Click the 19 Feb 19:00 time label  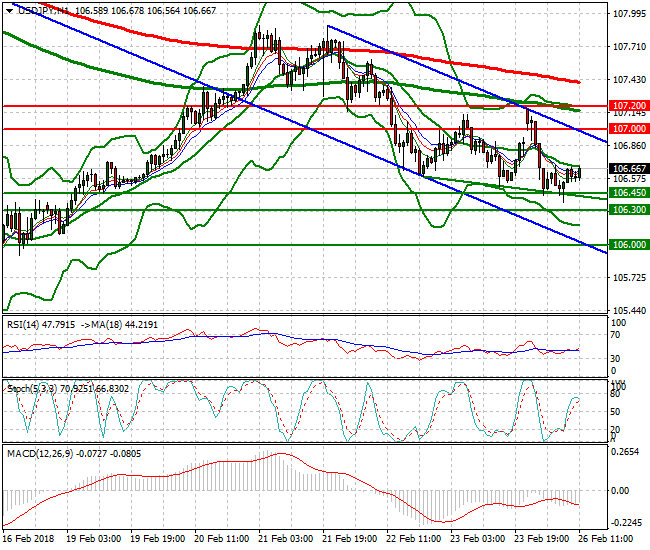pyautogui.click(x=158, y=538)
